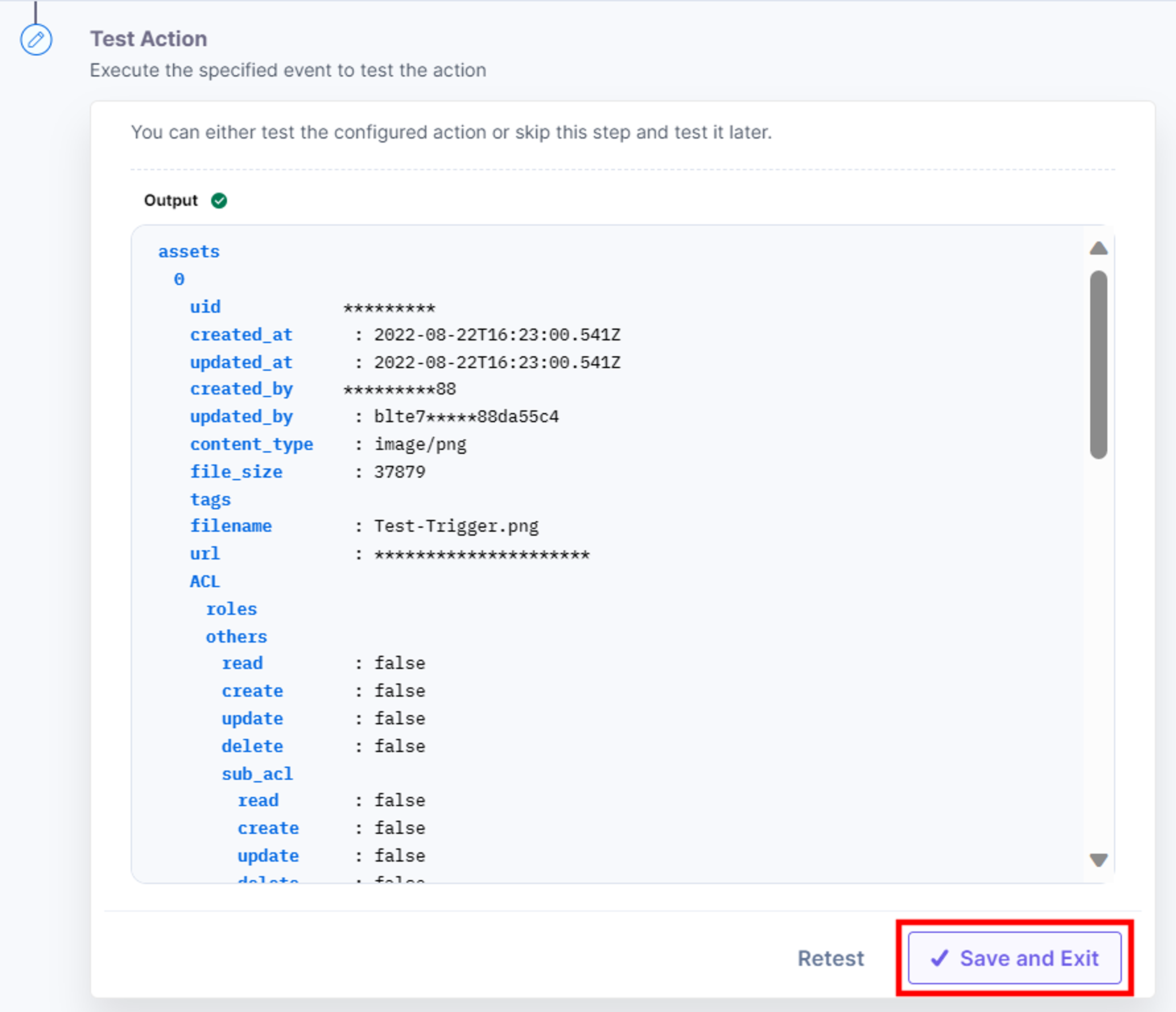This screenshot has width=1176, height=1012.
Task: Click the Retest button
Action: [831, 958]
